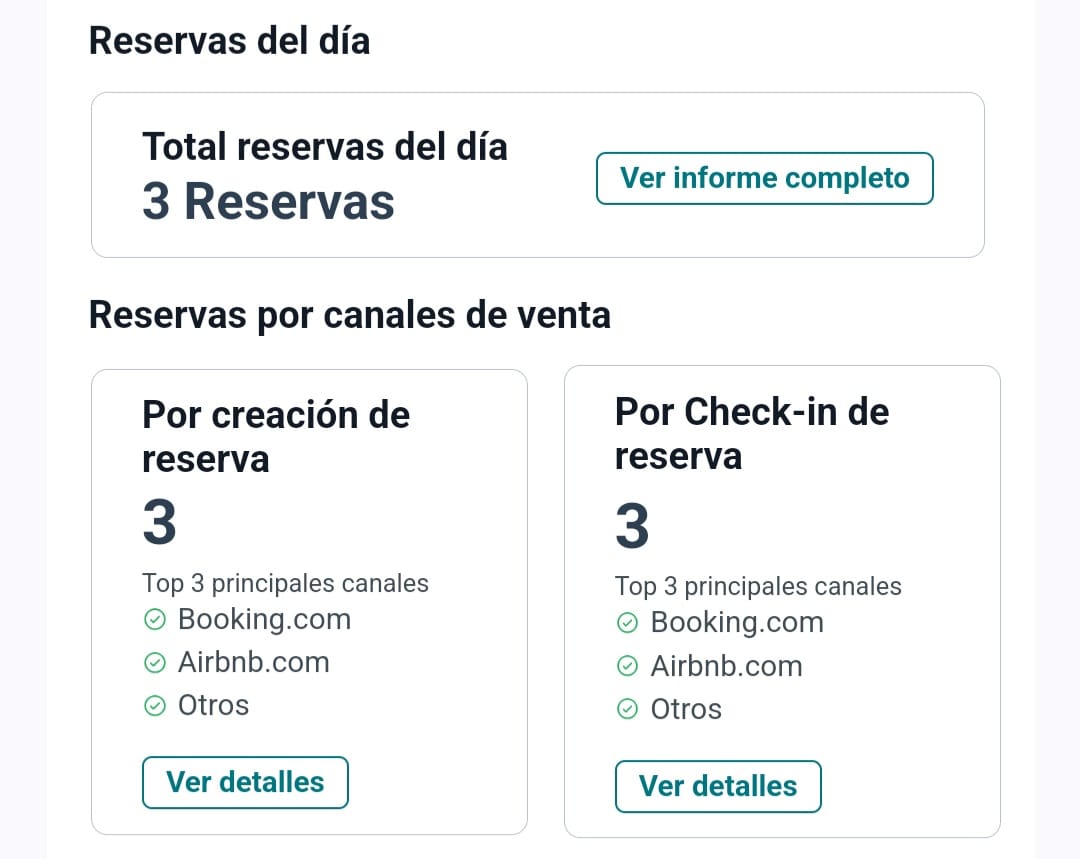Image resolution: width=1080 pixels, height=859 pixels.
Task: Click Ver detalles under Por Check-in de reserva
Action: coord(718,787)
